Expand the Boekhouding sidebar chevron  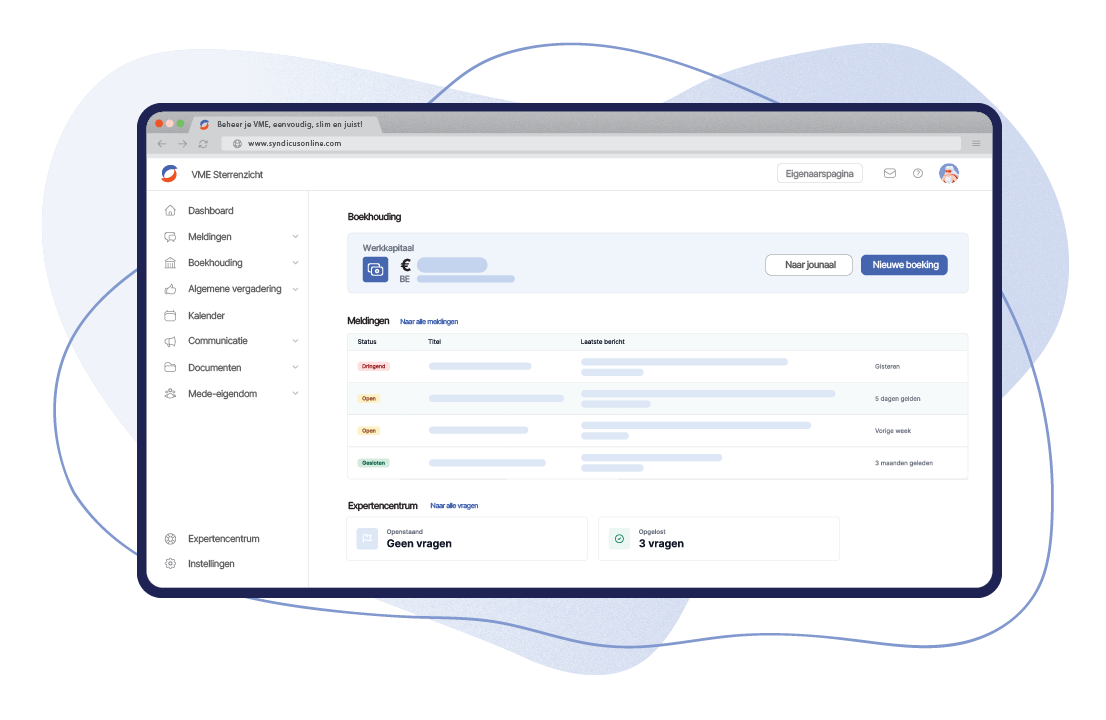[x=295, y=263]
